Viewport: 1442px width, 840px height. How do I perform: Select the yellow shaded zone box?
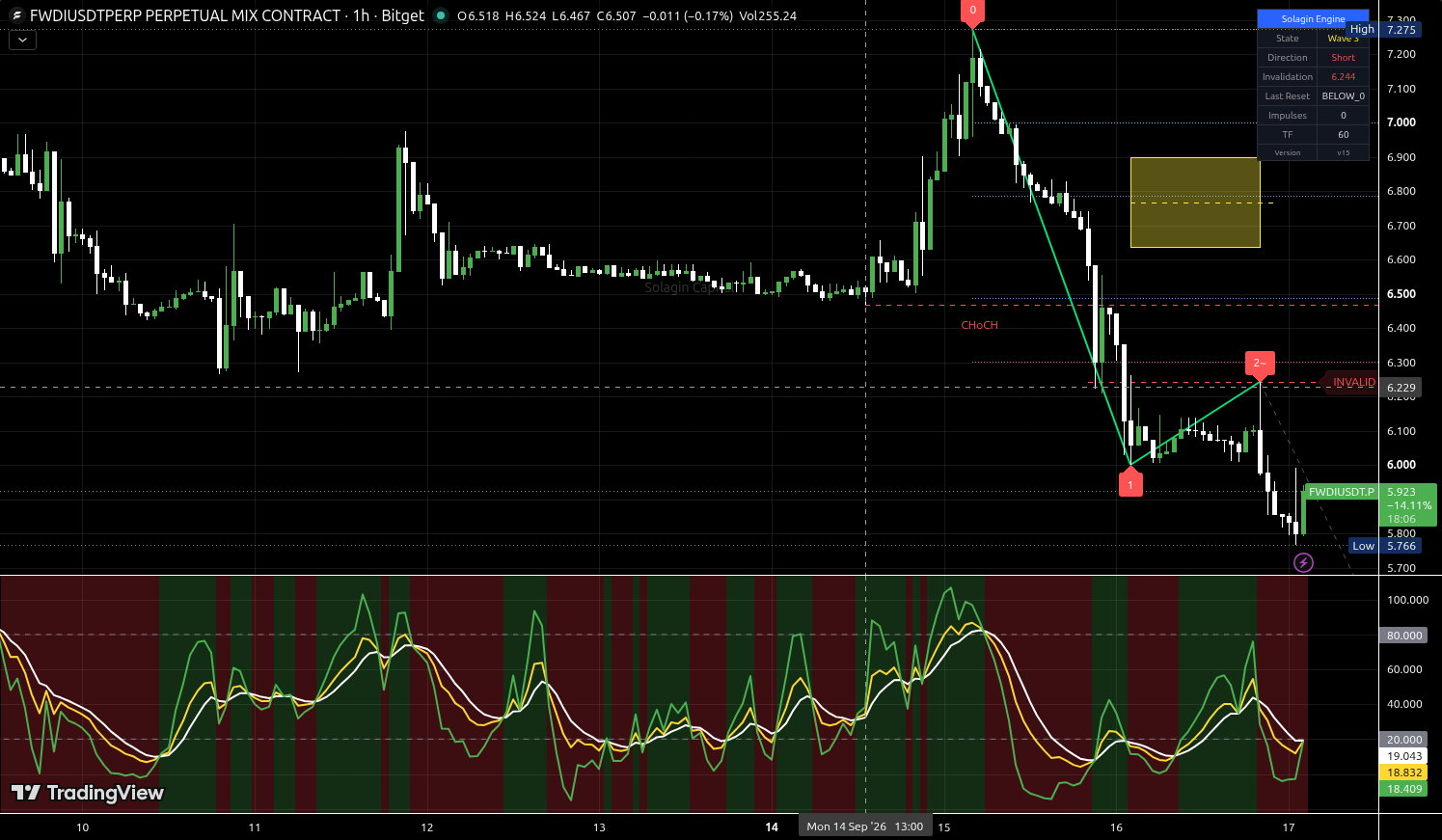click(1195, 203)
